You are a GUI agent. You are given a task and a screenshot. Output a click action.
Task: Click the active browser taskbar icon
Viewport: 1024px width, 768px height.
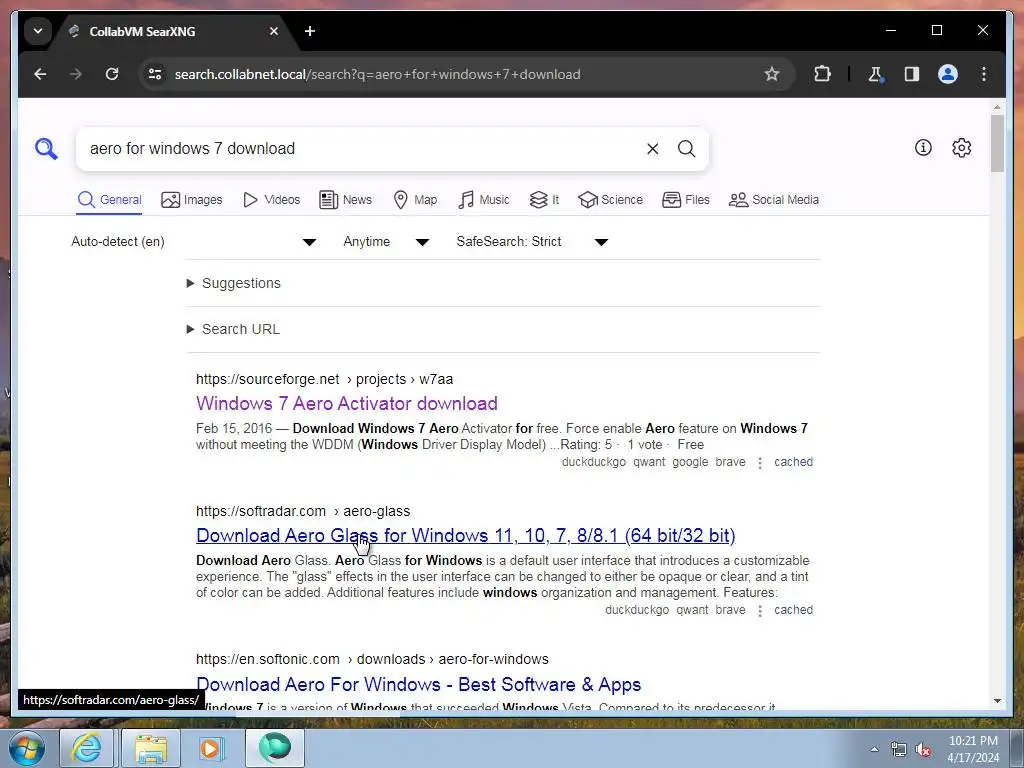coord(275,748)
